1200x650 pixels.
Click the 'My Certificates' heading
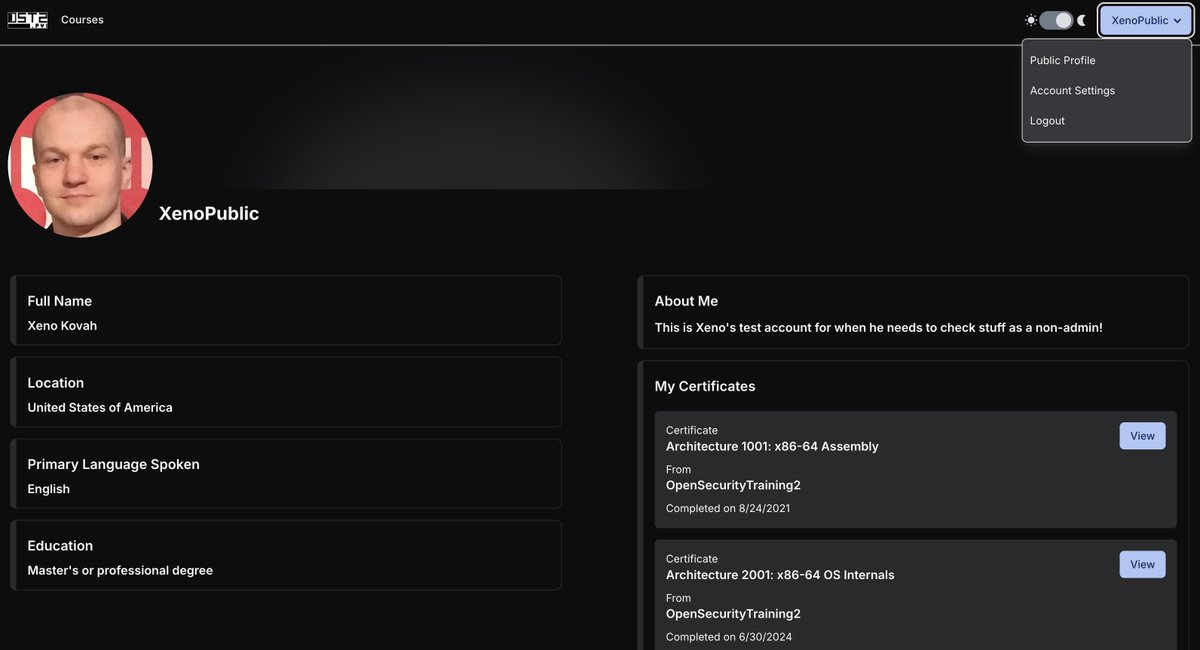[x=705, y=386]
